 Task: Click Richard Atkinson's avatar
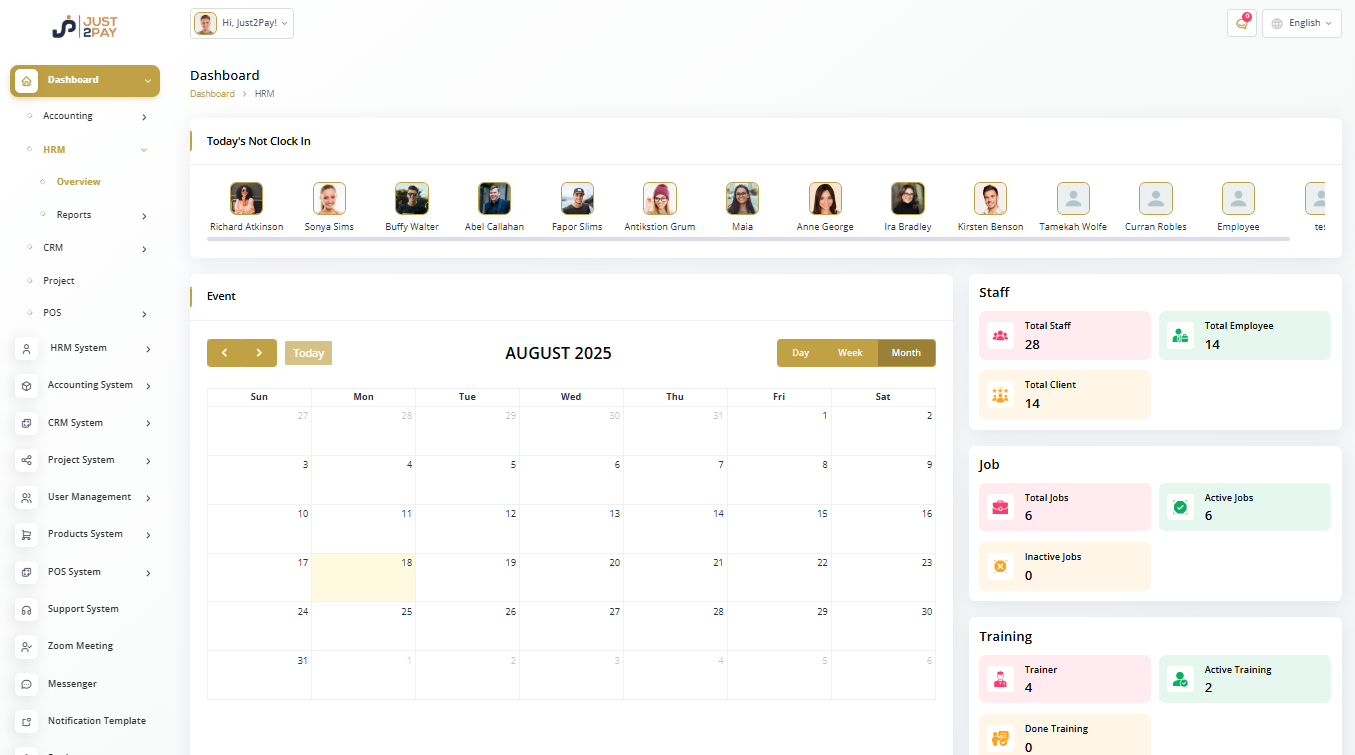246,198
